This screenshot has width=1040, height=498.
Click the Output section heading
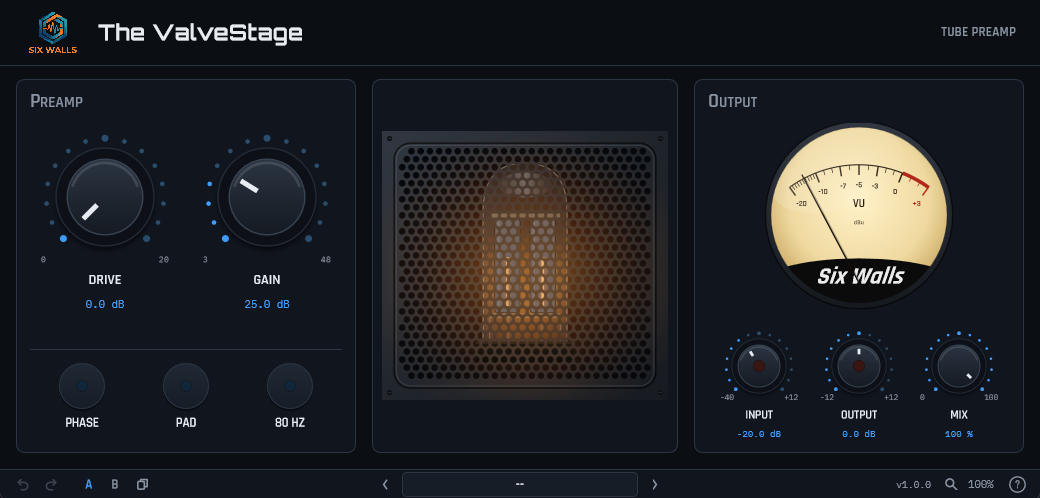click(x=732, y=101)
